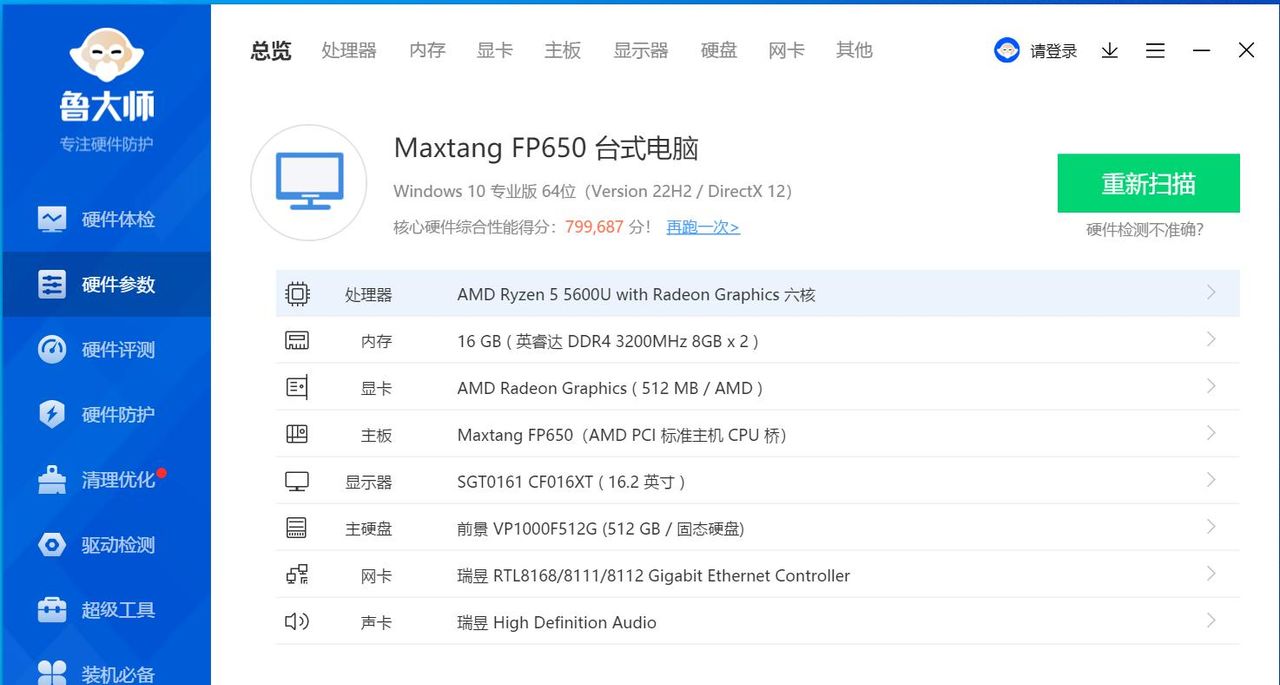Click the download arrow icon
1280x685 pixels.
[x=1109, y=51]
